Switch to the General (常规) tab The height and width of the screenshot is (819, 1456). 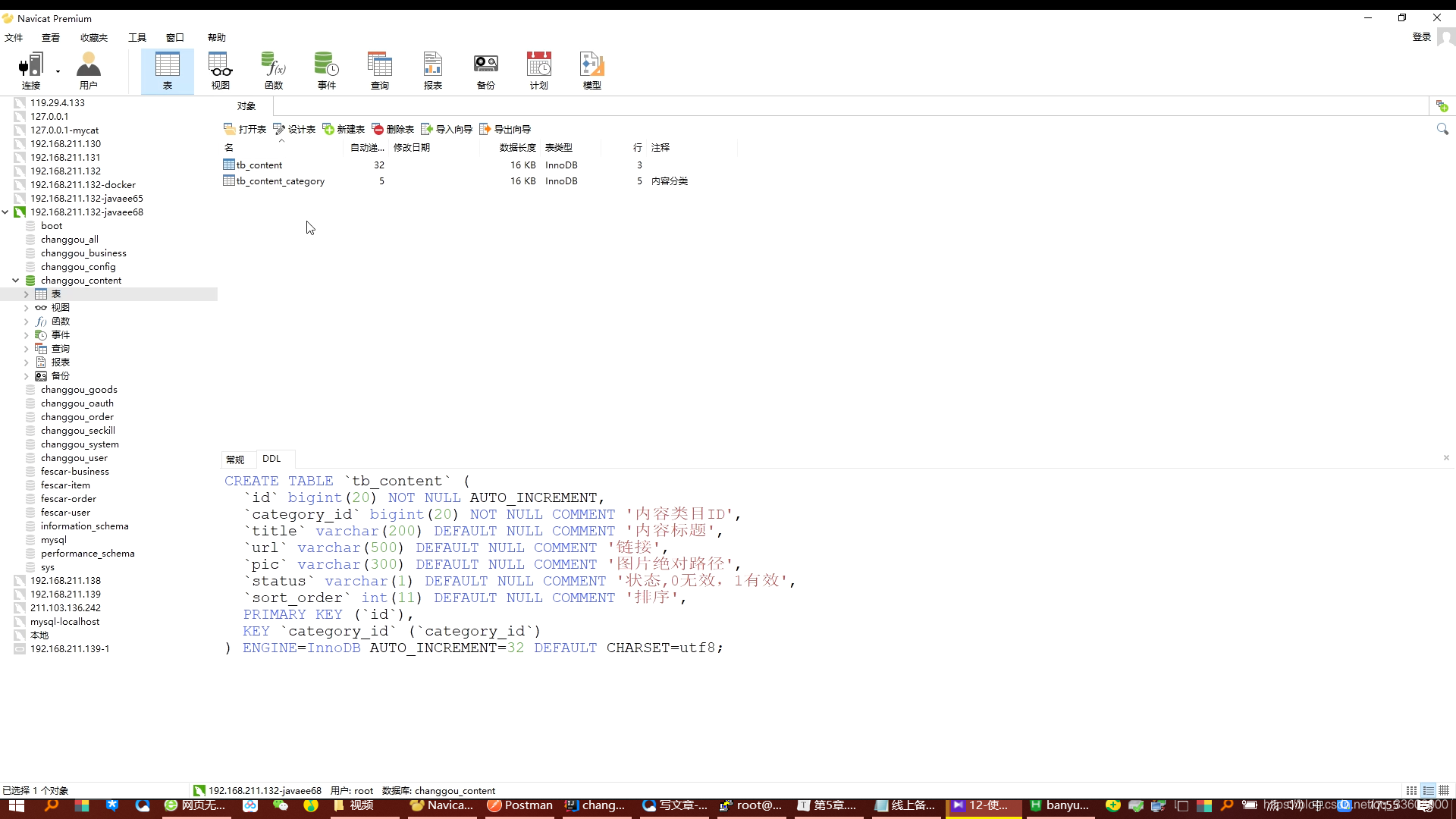(x=235, y=460)
